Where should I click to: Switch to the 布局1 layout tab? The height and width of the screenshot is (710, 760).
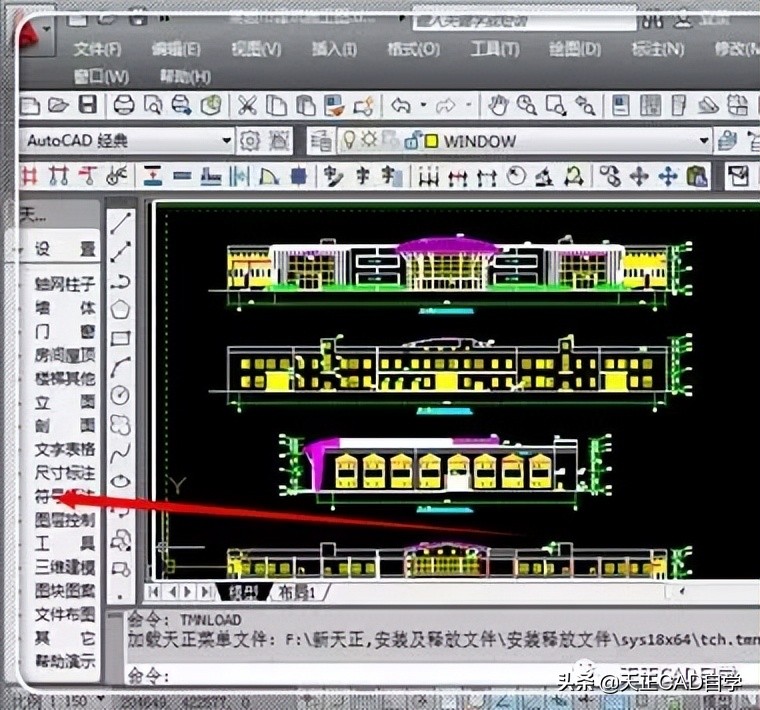point(297,593)
